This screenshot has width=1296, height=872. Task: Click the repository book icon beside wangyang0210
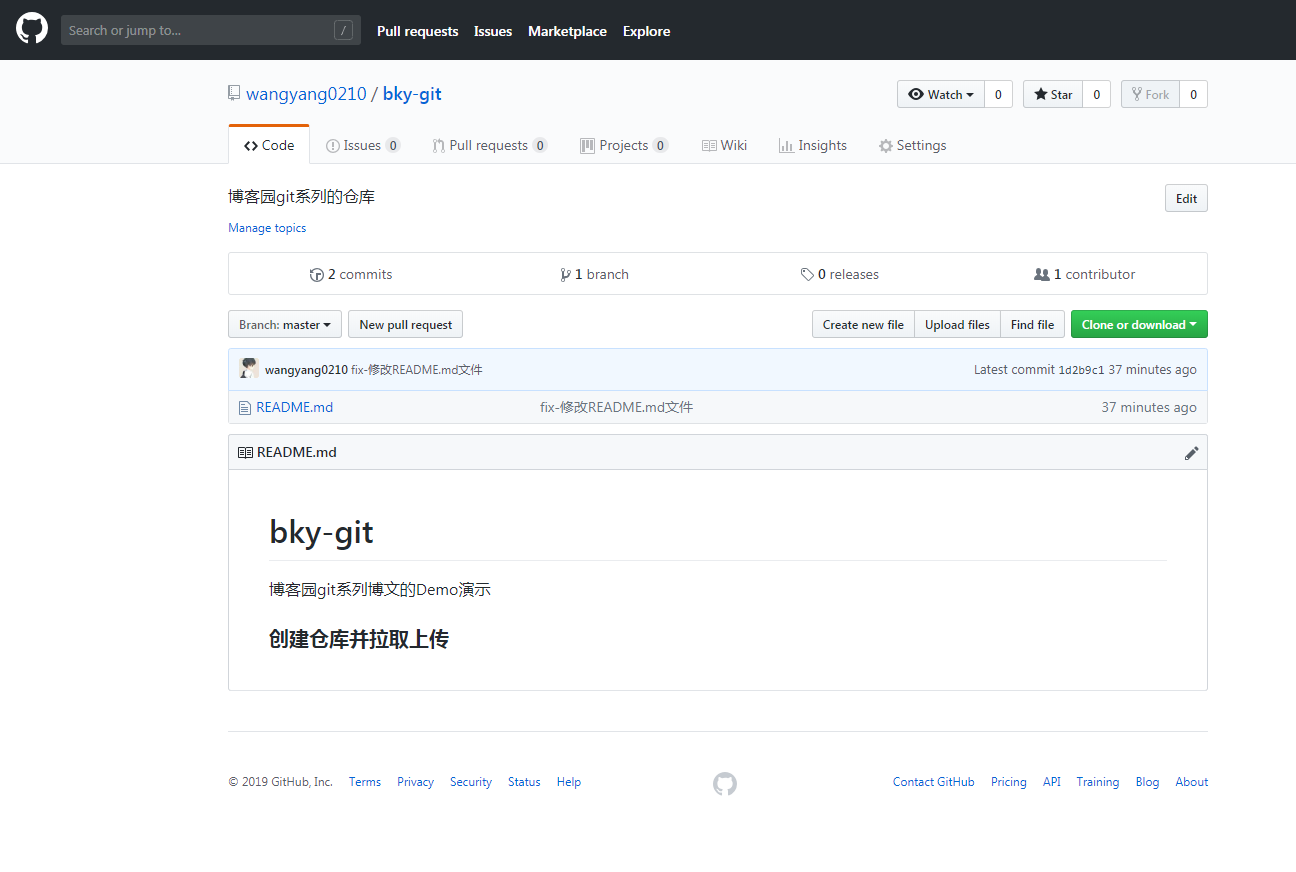234,94
